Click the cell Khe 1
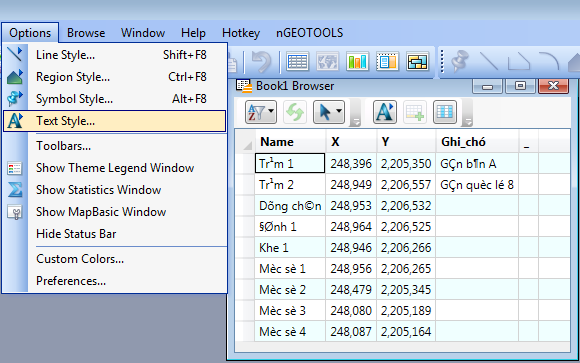 coord(290,248)
